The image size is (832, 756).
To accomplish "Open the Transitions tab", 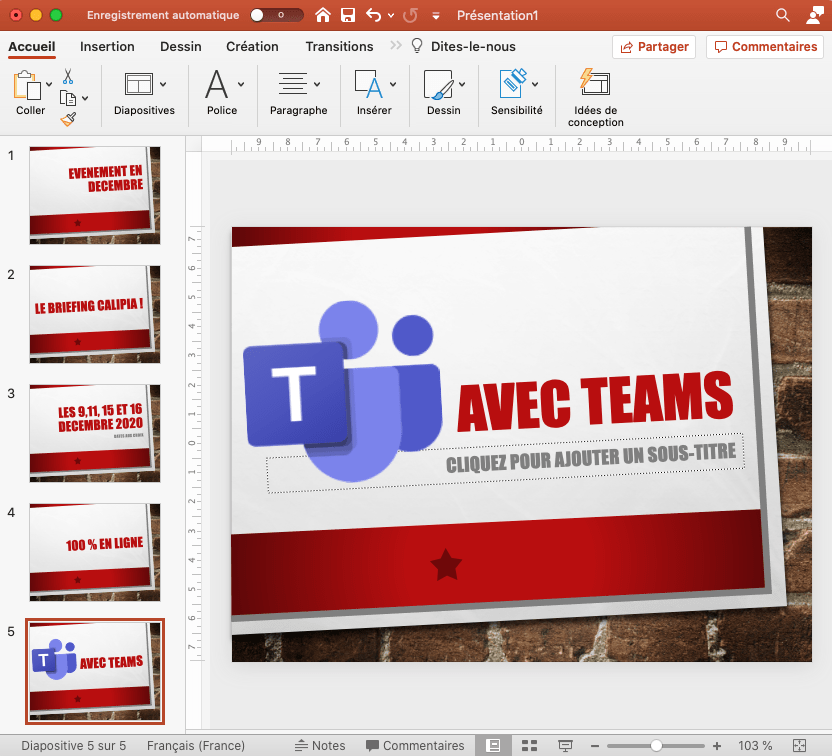I will tap(339, 47).
